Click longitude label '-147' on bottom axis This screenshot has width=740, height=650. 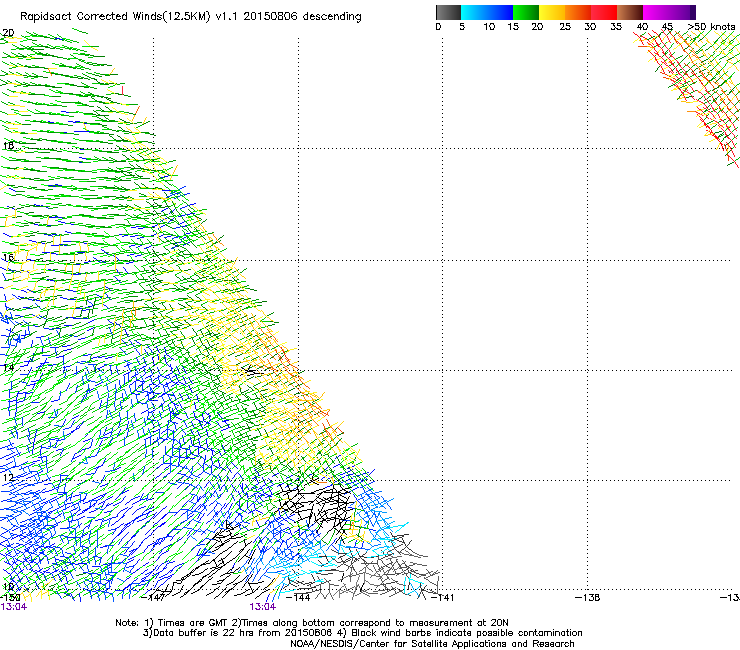[153, 597]
